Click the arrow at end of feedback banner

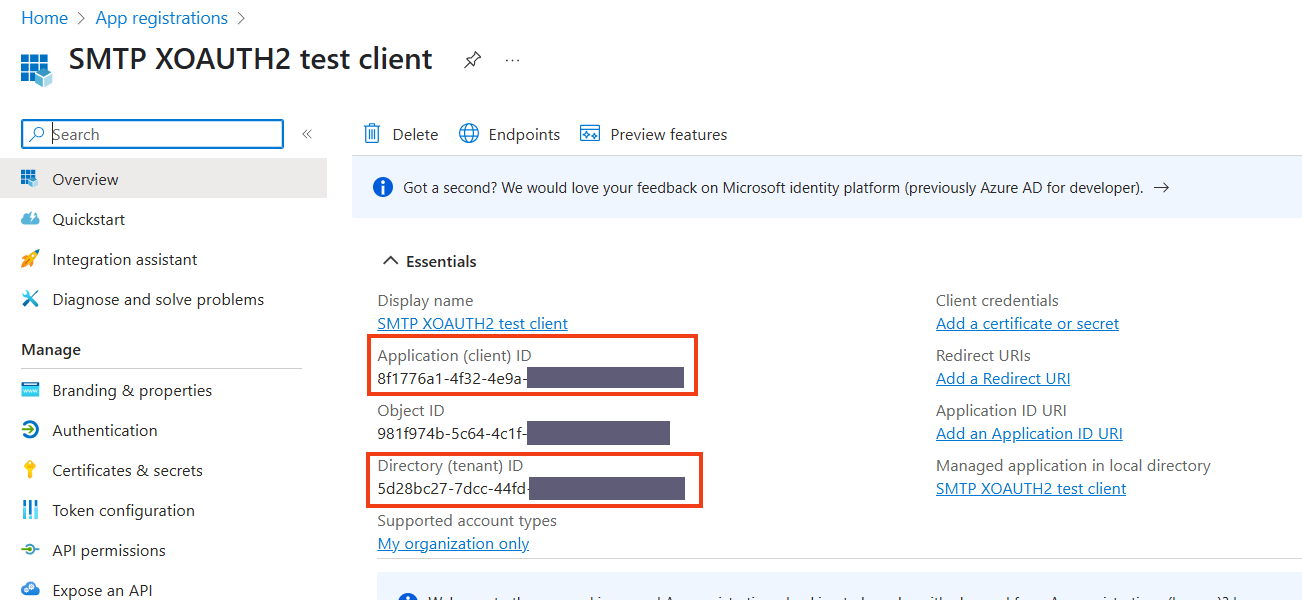pos(1161,187)
